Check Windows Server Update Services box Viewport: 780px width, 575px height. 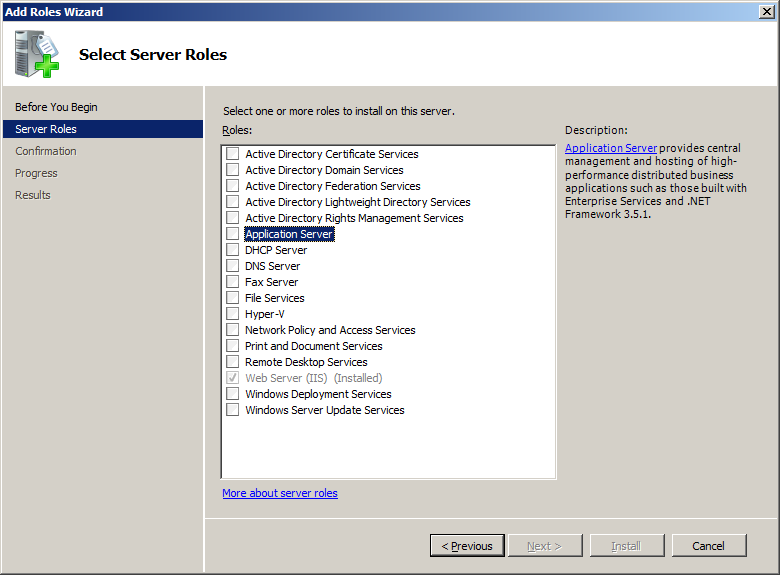pos(232,410)
